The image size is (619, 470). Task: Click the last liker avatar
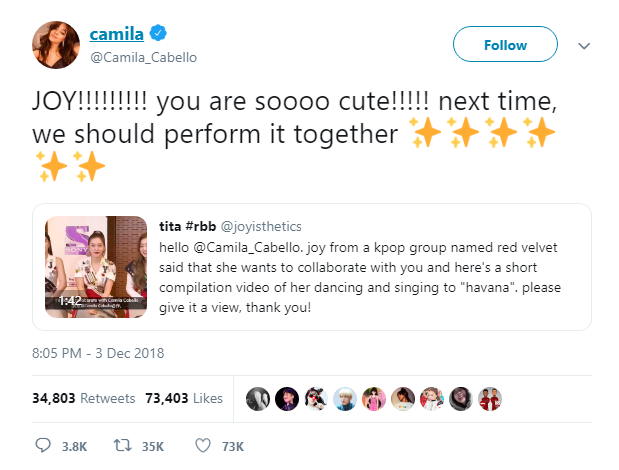(x=490, y=398)
